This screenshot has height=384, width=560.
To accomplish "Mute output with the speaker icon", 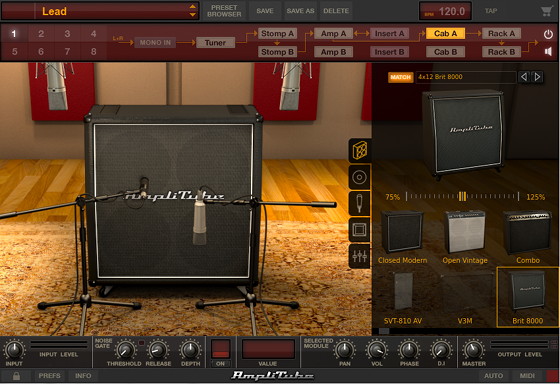I will coord(548,52).
